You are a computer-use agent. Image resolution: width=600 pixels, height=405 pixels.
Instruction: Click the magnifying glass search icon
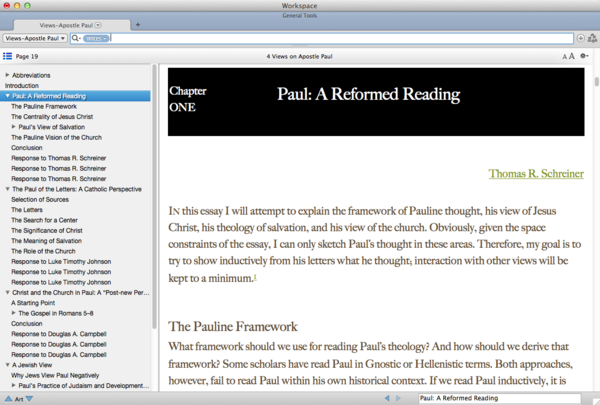[76, 38]
